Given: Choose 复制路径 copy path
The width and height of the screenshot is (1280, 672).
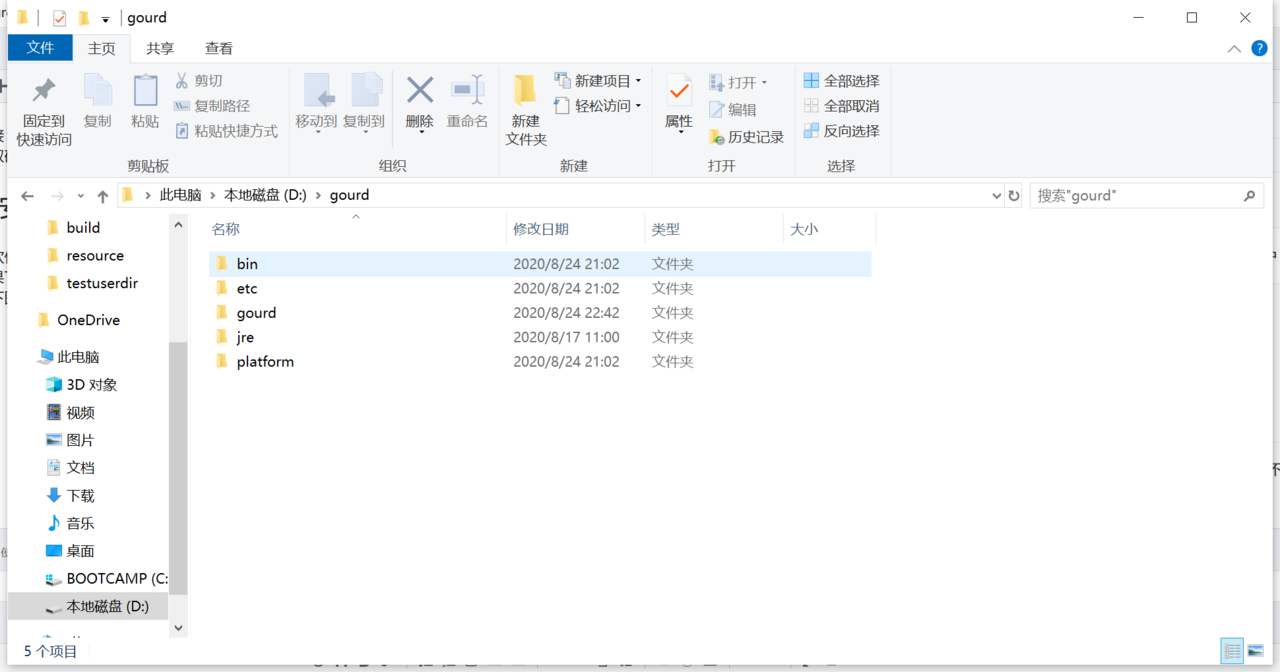Looking at the screenshot, I should click(x=212, y=106).
